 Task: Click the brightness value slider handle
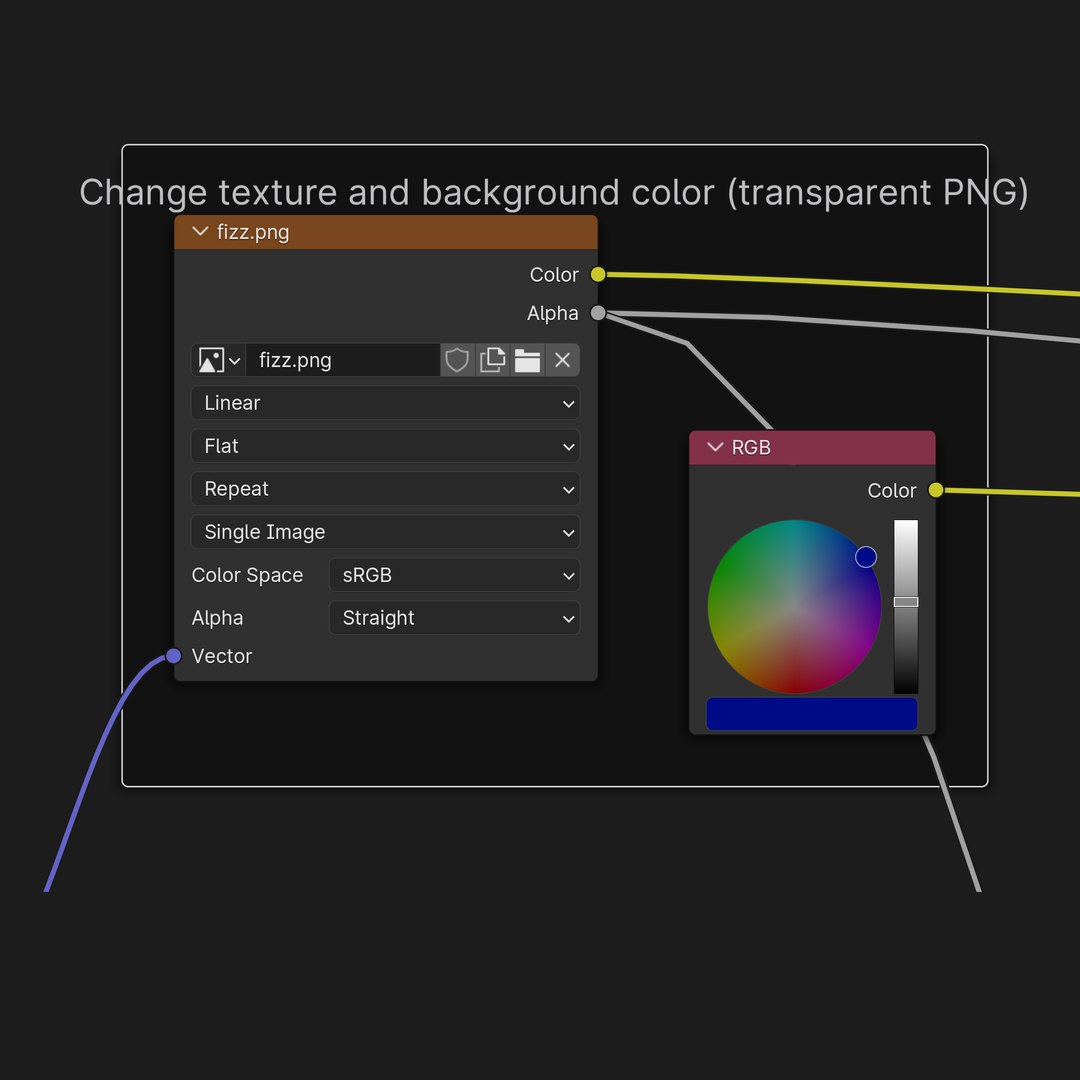click(x=906, y=602)
